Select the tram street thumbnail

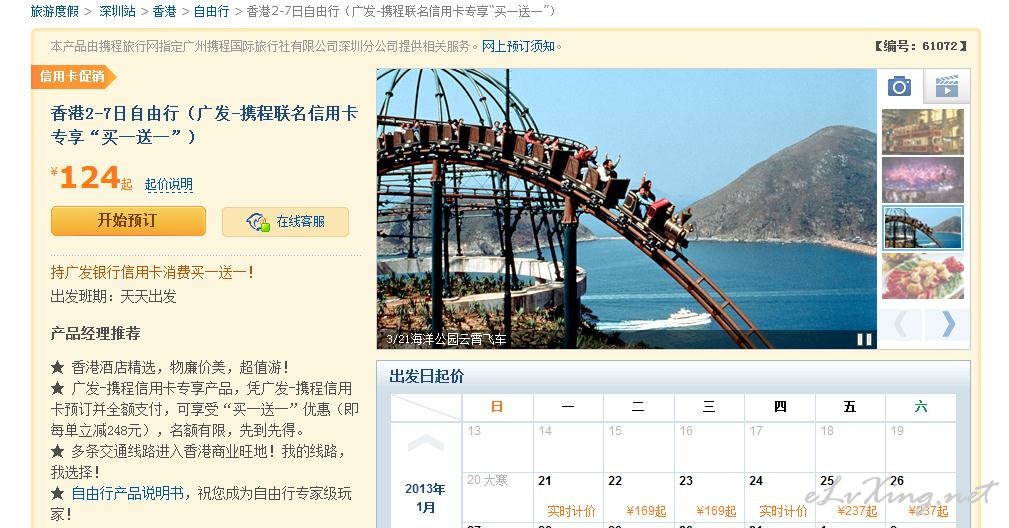[x=923, y=132]
